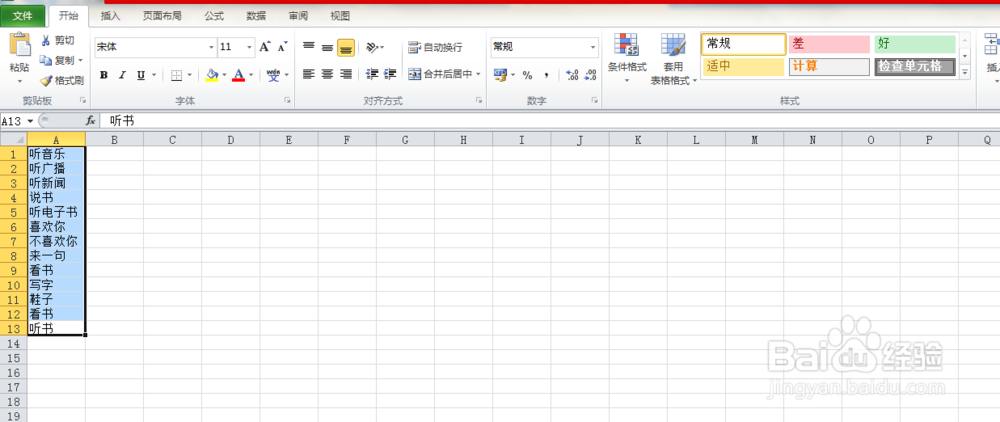Click the Cut scissors icon
Viewport: 1000px width, 422px height.
pyautogui.click(x=46, y=40)
